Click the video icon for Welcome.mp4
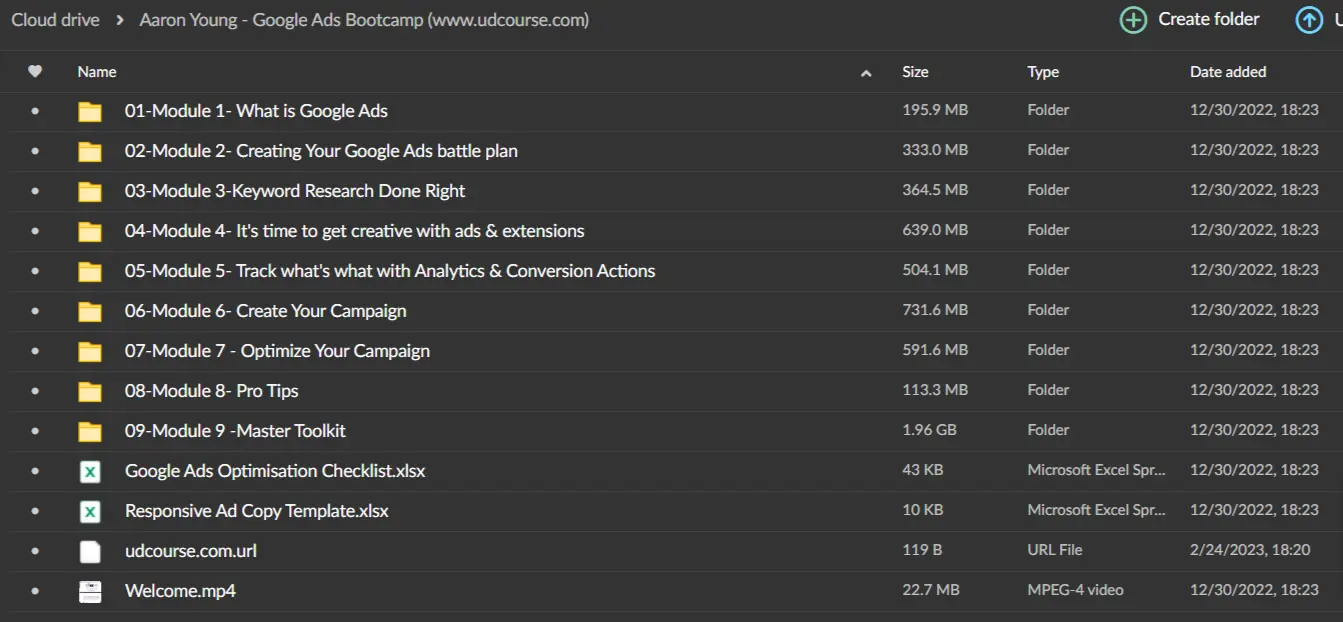 (90, 591)
